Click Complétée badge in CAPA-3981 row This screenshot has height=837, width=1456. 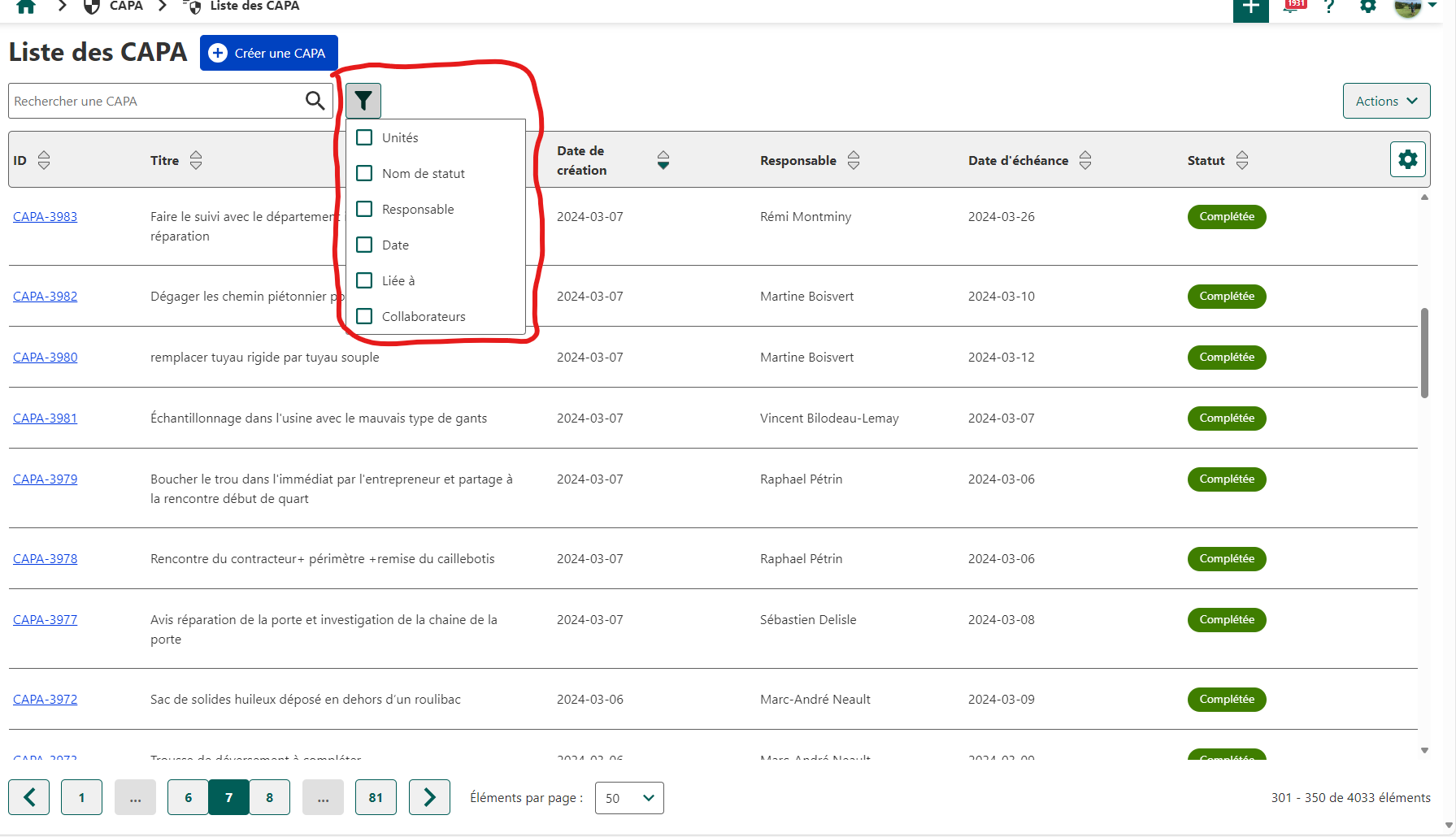(x=1227, y=418)
